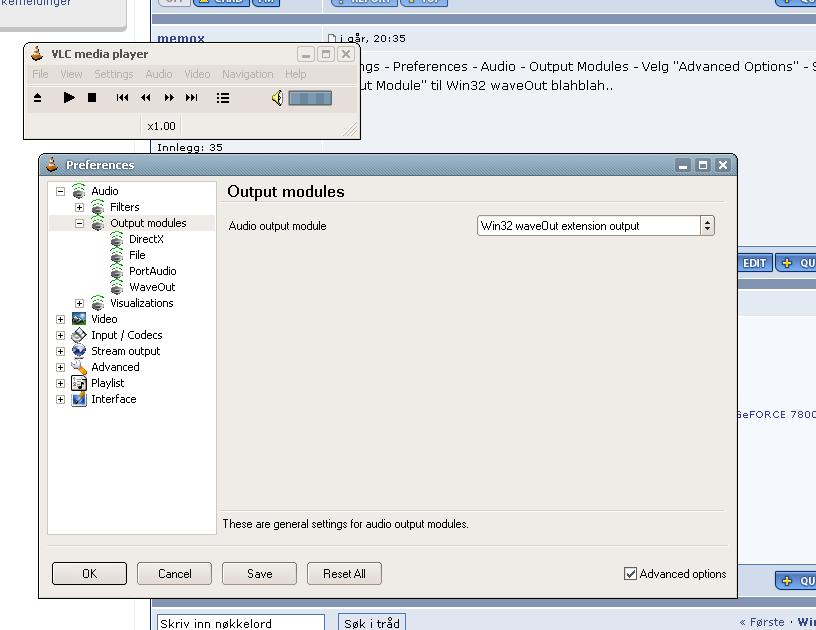
Task: Expand the Video tree node
Action: [60, 319]
